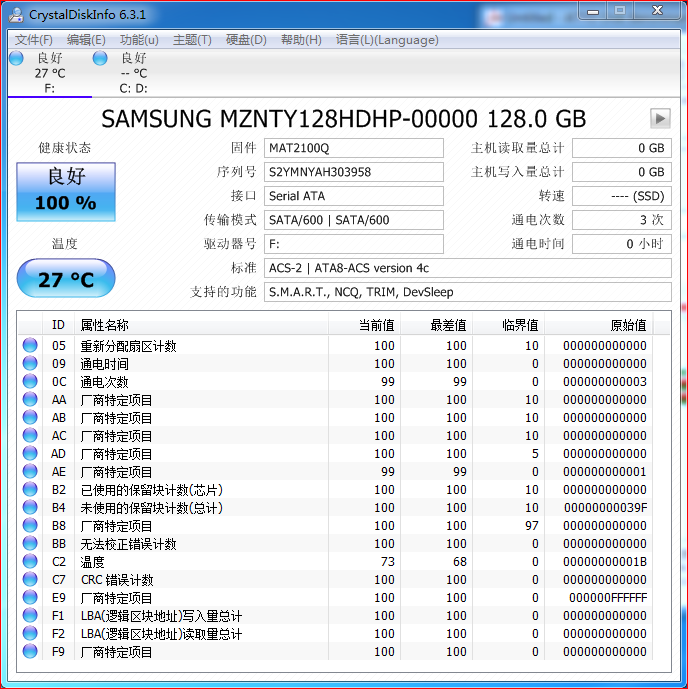Click status orb of attribute C7
This screenshot has width=688, height=689.
click(30, 580)
